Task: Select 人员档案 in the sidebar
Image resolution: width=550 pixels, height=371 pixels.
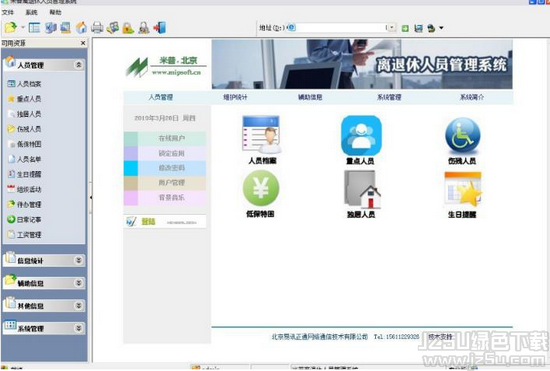Action: pyautogui.click(x=25, y=83)
